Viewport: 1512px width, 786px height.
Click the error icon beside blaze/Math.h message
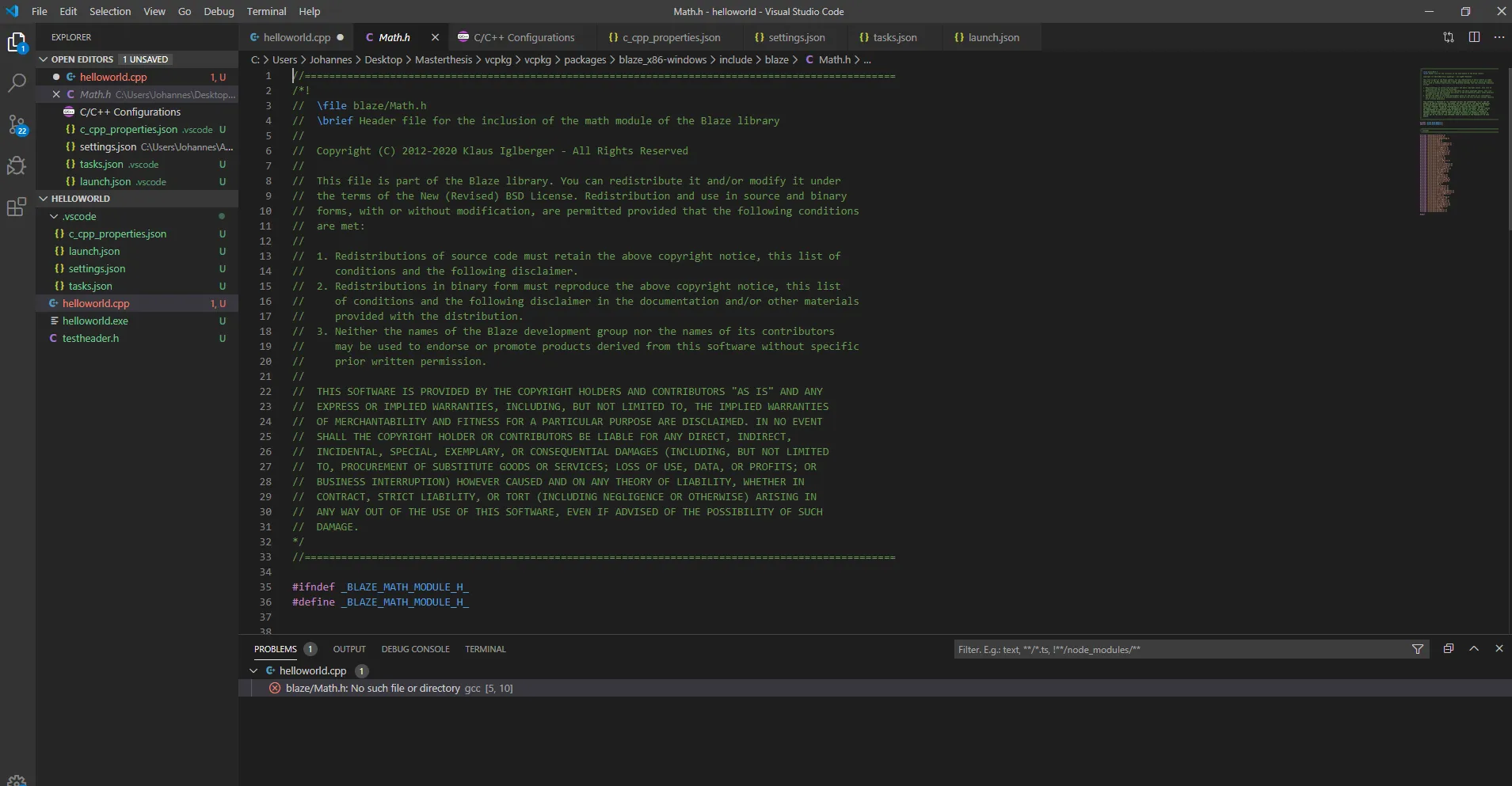tap(275, 688)
